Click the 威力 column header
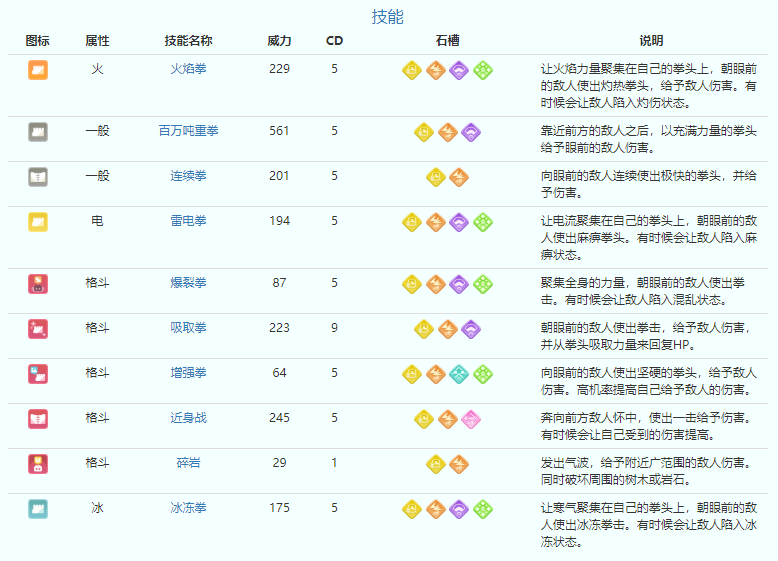 click(279, 41)
